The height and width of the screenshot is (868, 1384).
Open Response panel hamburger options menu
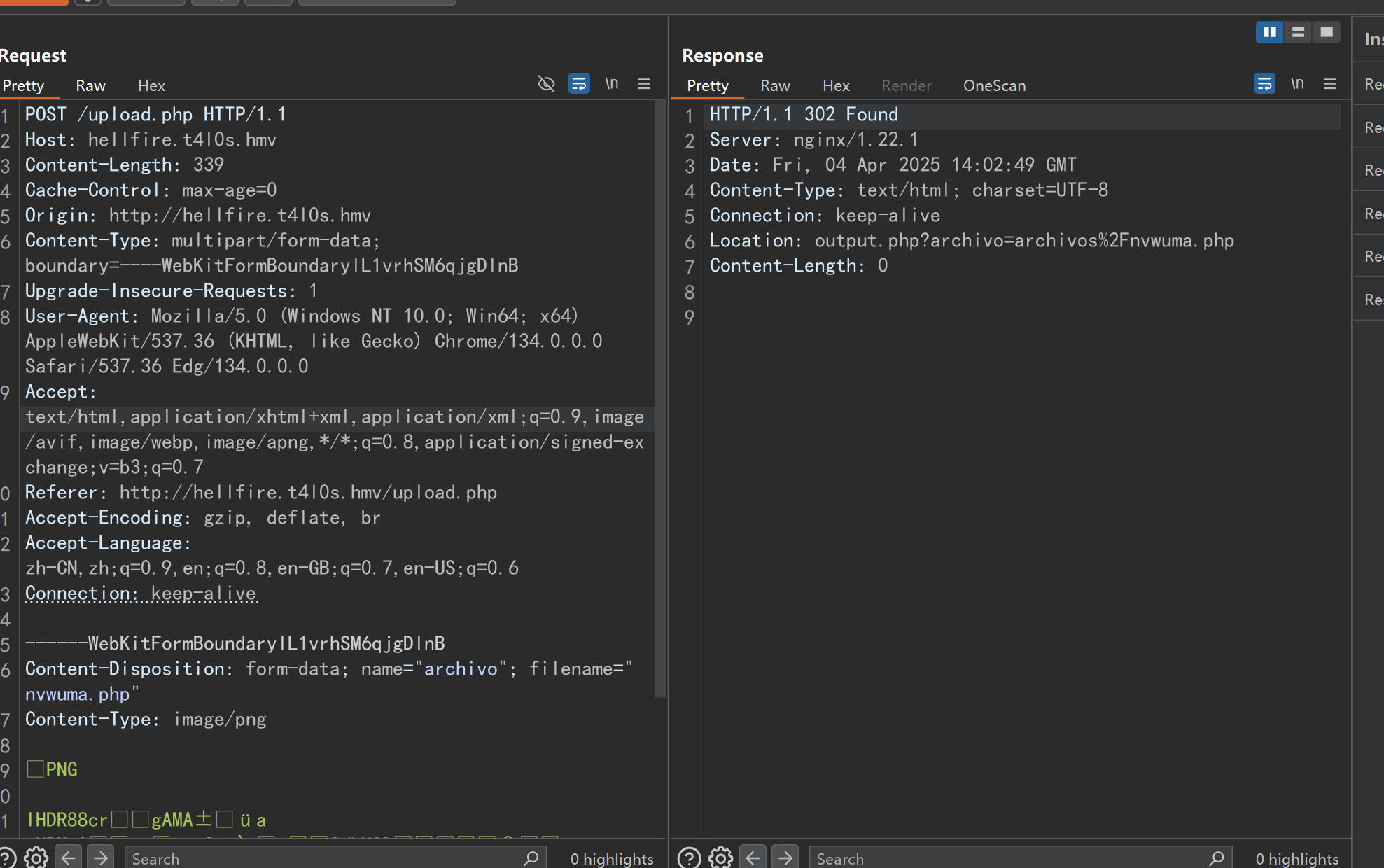click(x=1329, y=84)
